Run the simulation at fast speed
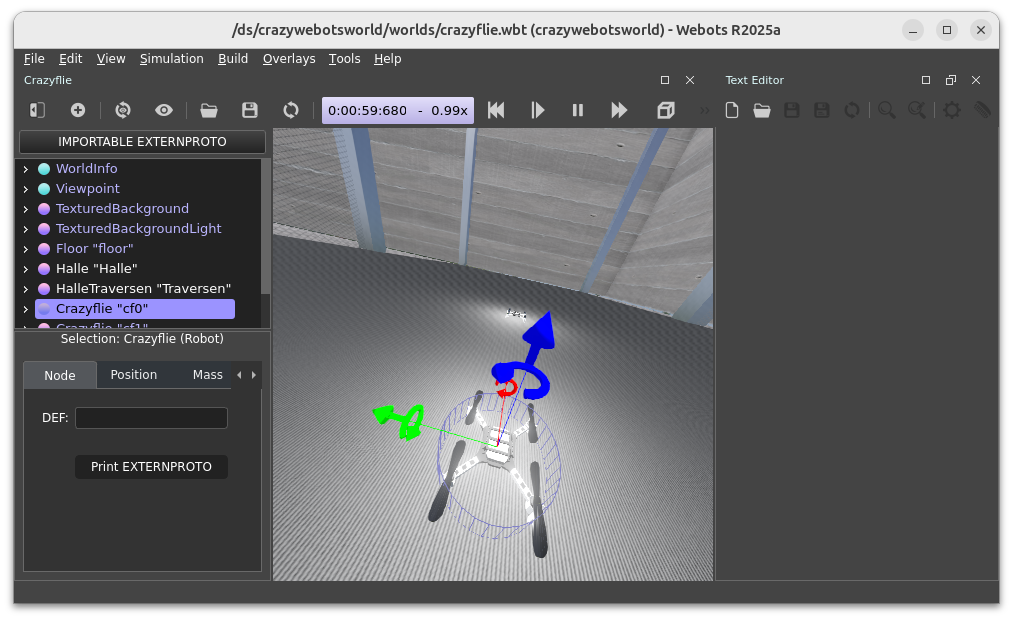Screen dimensions: 1013x620 (x=619, y=110)
